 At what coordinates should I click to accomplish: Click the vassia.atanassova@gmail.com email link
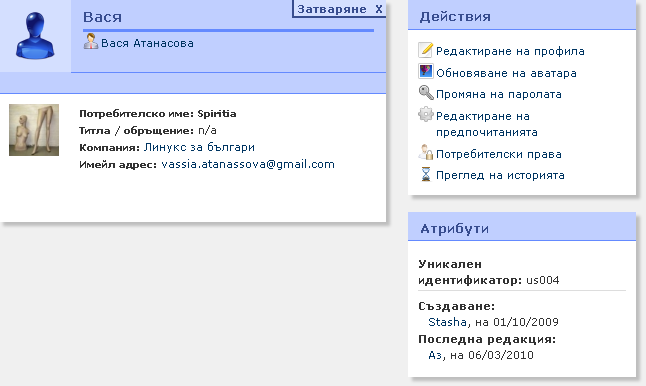[248, 164]
